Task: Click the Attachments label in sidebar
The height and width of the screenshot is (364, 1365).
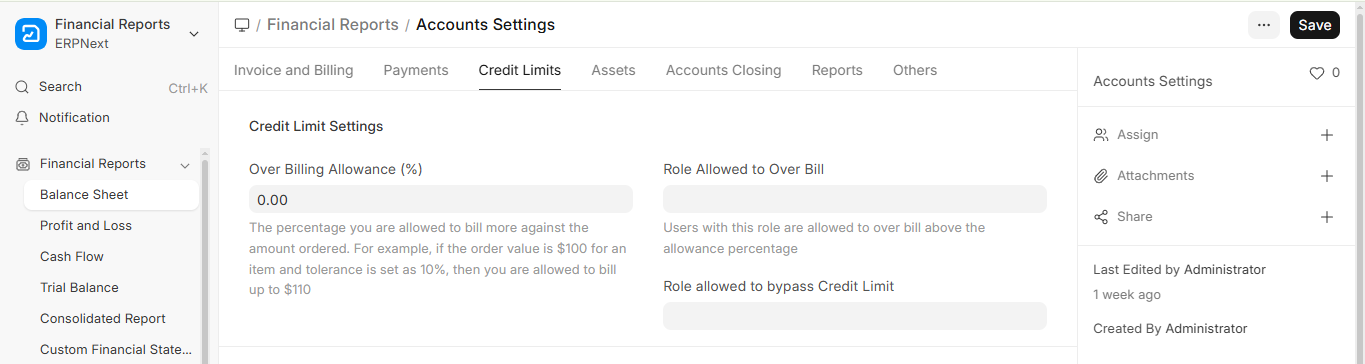Action: click(x=1155, y=176)
